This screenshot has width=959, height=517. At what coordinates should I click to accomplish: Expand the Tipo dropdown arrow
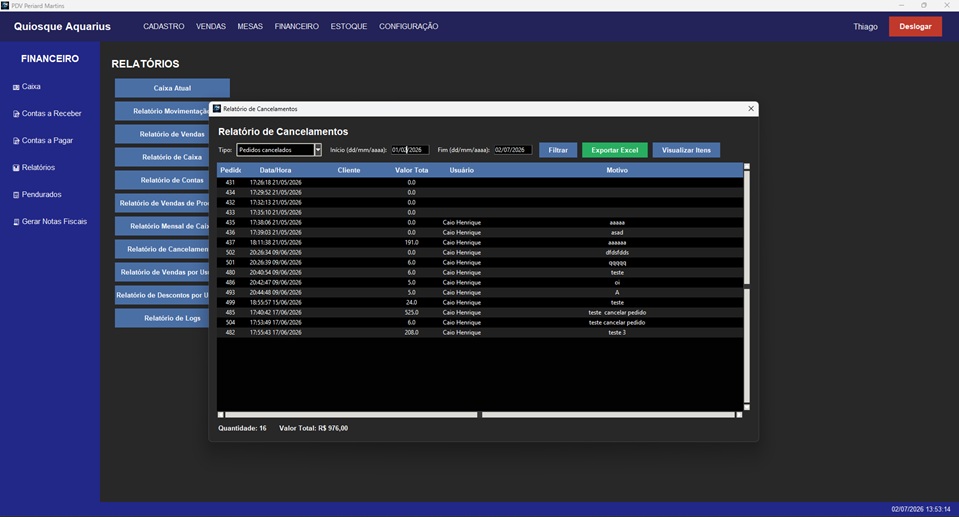pyautogui.click(x=317, y=150)
